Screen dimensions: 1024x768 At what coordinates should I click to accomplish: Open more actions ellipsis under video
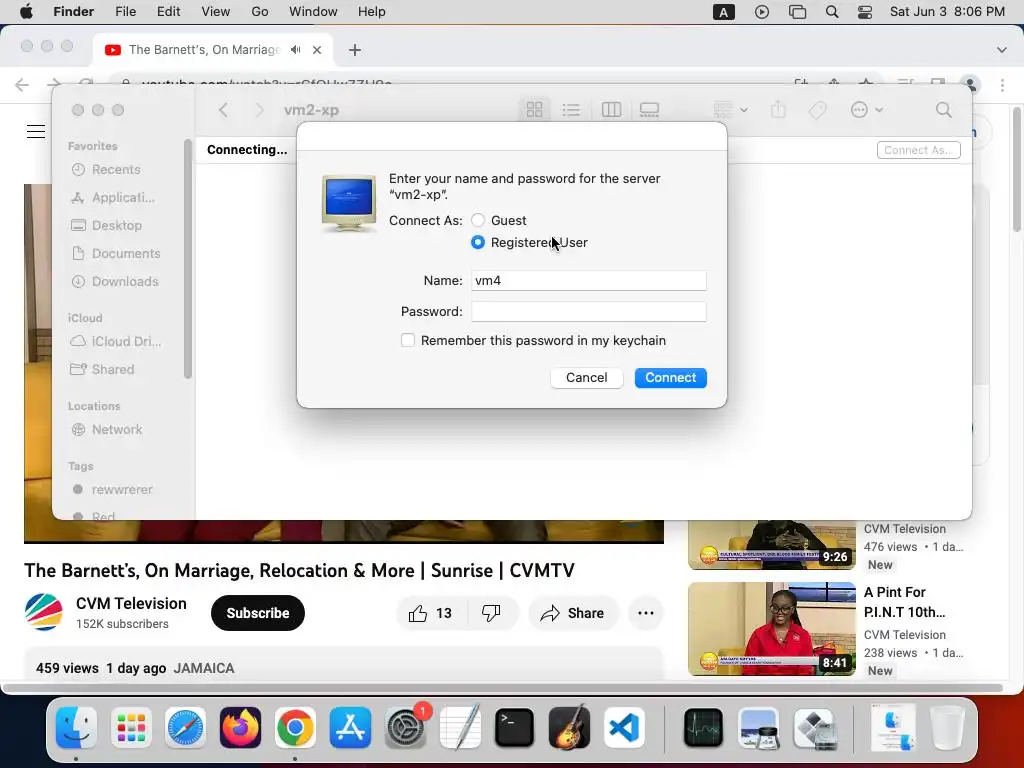[x=646, y=613]
